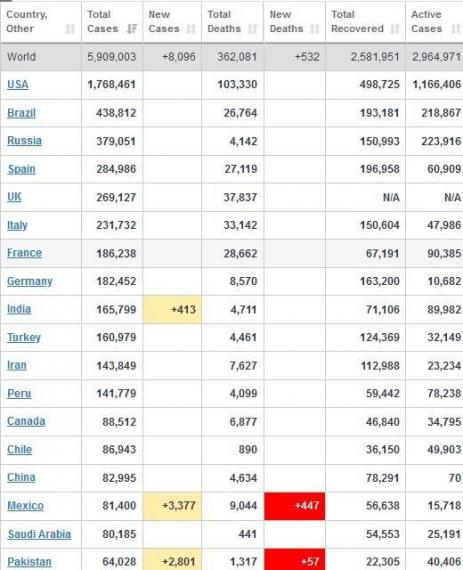Open the Russia country link

24,141
